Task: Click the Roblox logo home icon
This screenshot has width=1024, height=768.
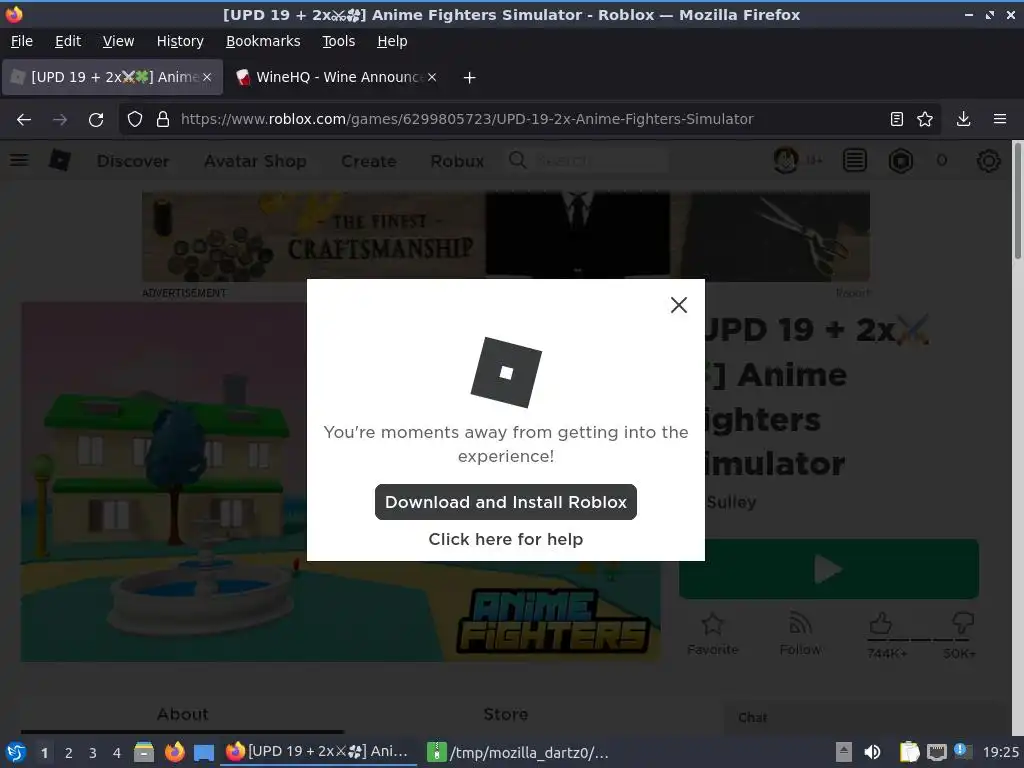Action: [x=59, y=160]
